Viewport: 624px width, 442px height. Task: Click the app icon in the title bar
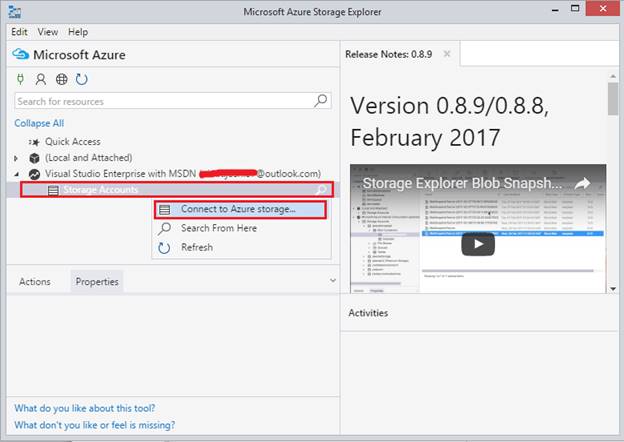15,12
